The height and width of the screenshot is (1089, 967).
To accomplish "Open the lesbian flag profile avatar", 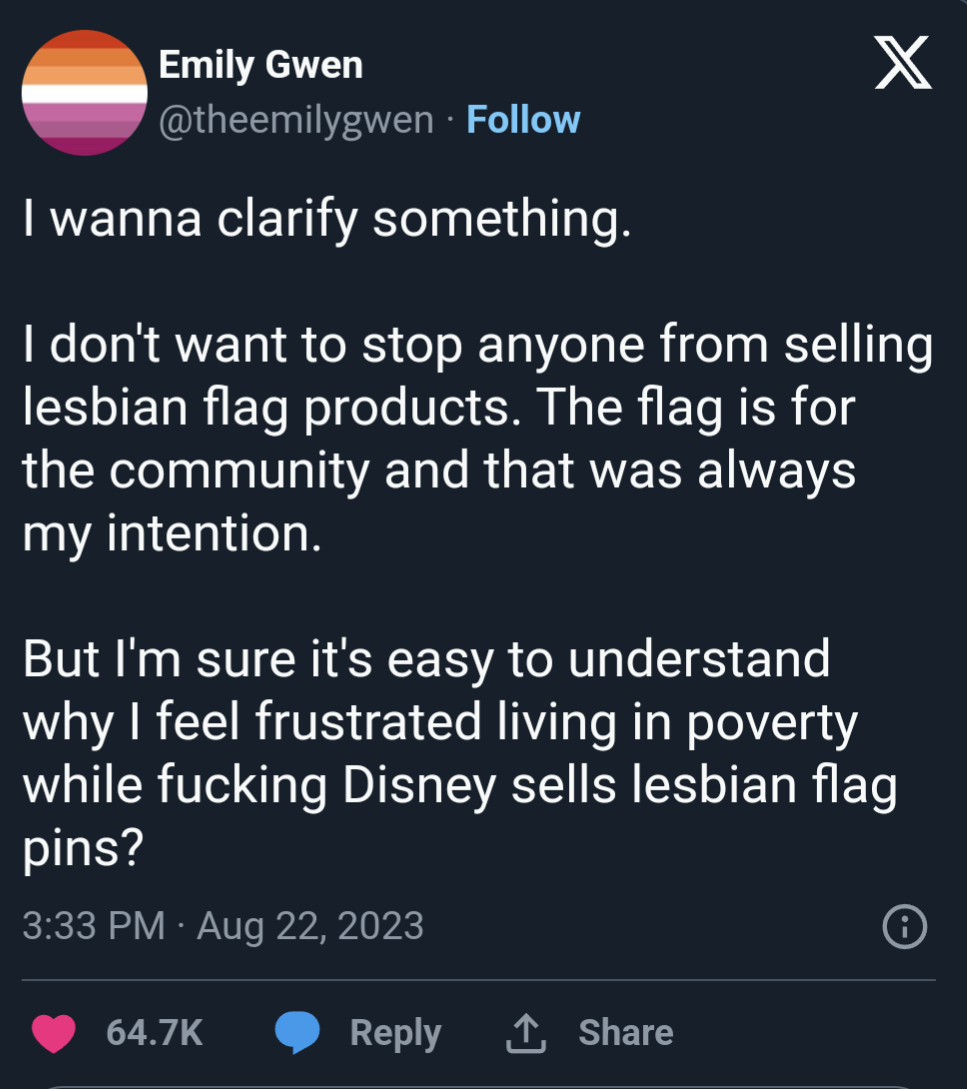I will (x=84, y=93).
